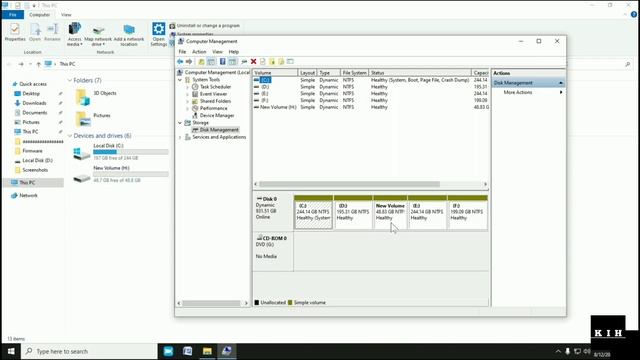Click the Computer Management title bar icon
The width and height of the screenshot is (640, 360).
coord(181,41)
